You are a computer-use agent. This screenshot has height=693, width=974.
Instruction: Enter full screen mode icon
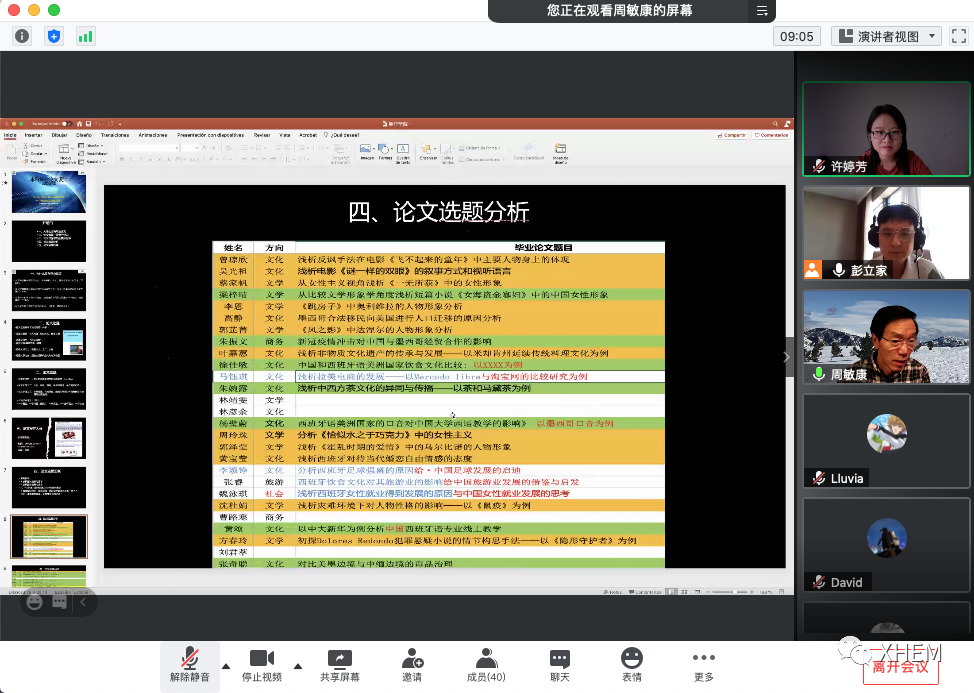(958, 36)
